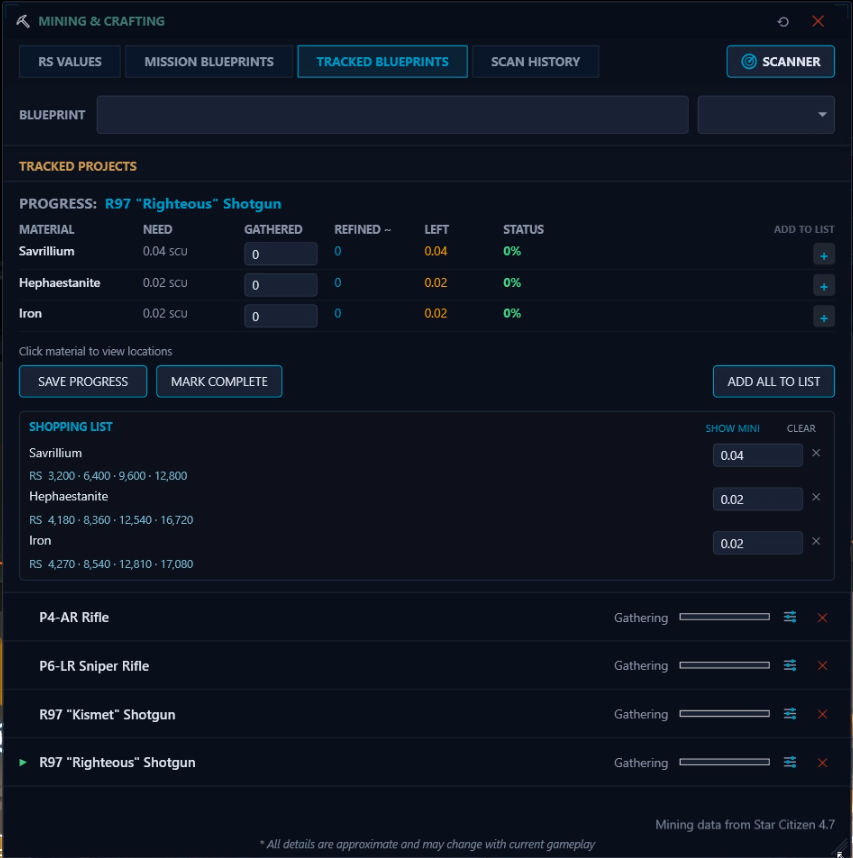
Task: Delete R97 Righteous Shotgun tracked project
Action: click(x=822, y=763)
